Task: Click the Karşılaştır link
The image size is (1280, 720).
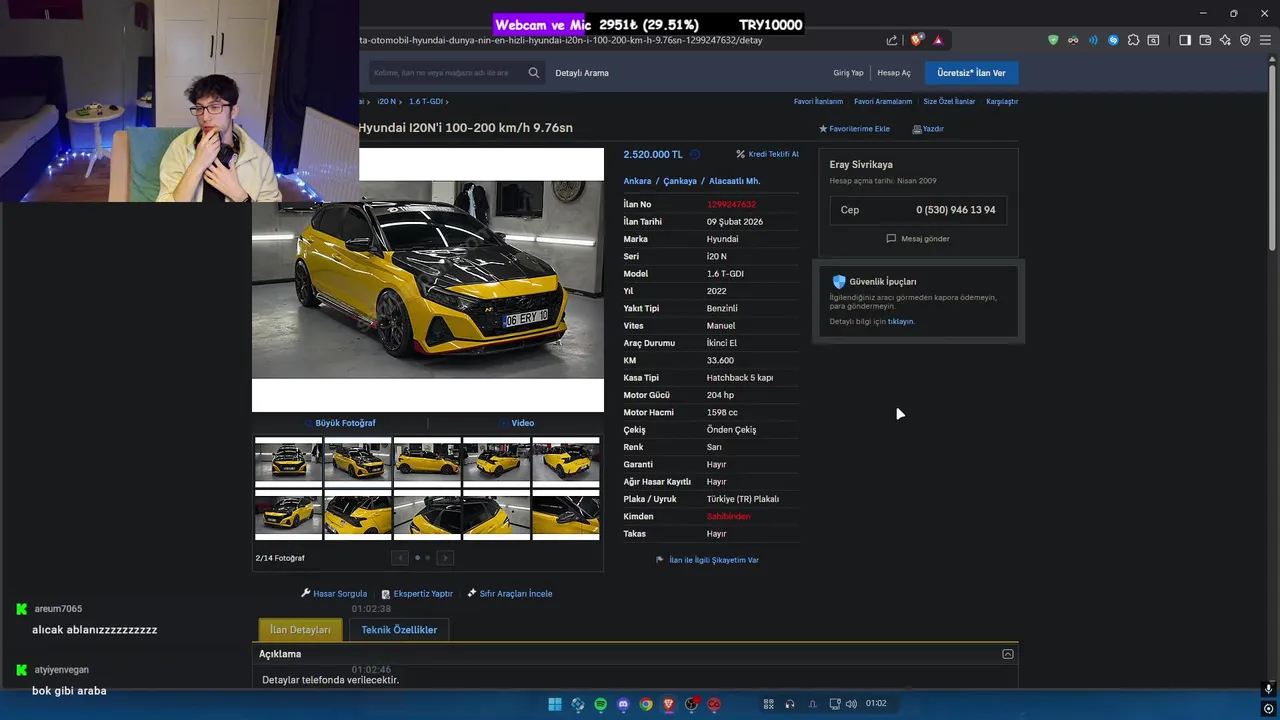Action: point(1002,101)
